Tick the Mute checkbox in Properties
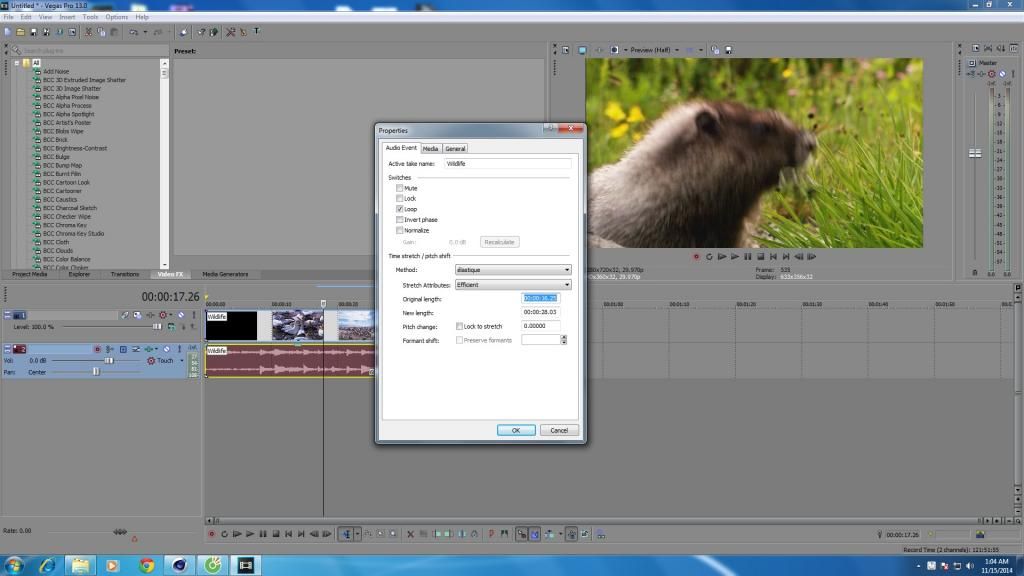The width and height of the screenshot is (1024, 576). tap(400, 188)
